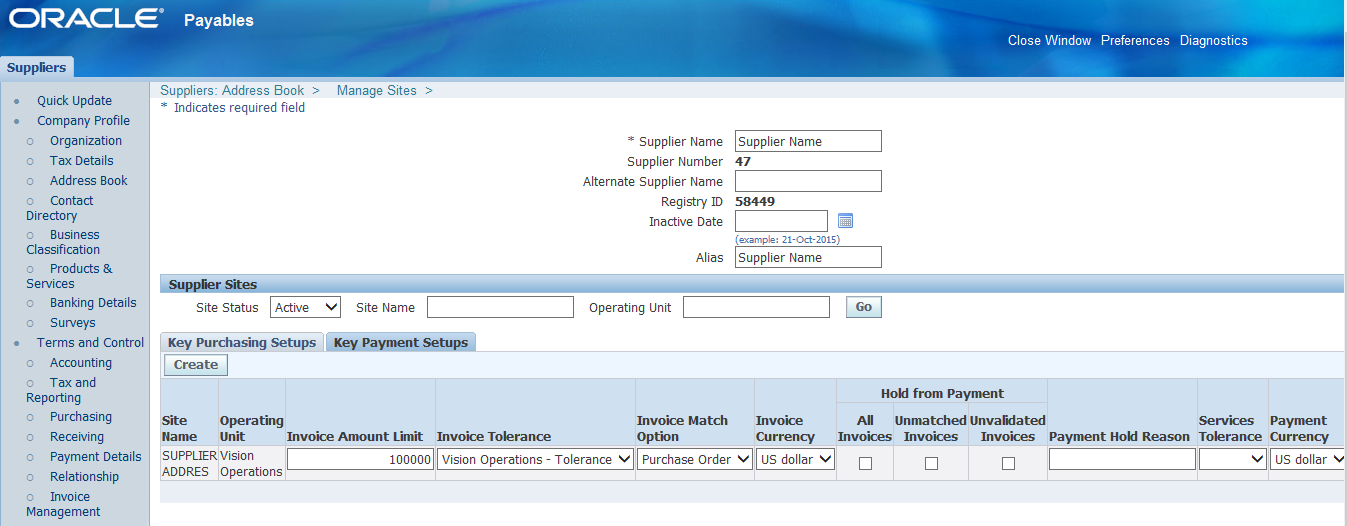Click the Payment Hold Reason input field

click(x=1122, y=459)
